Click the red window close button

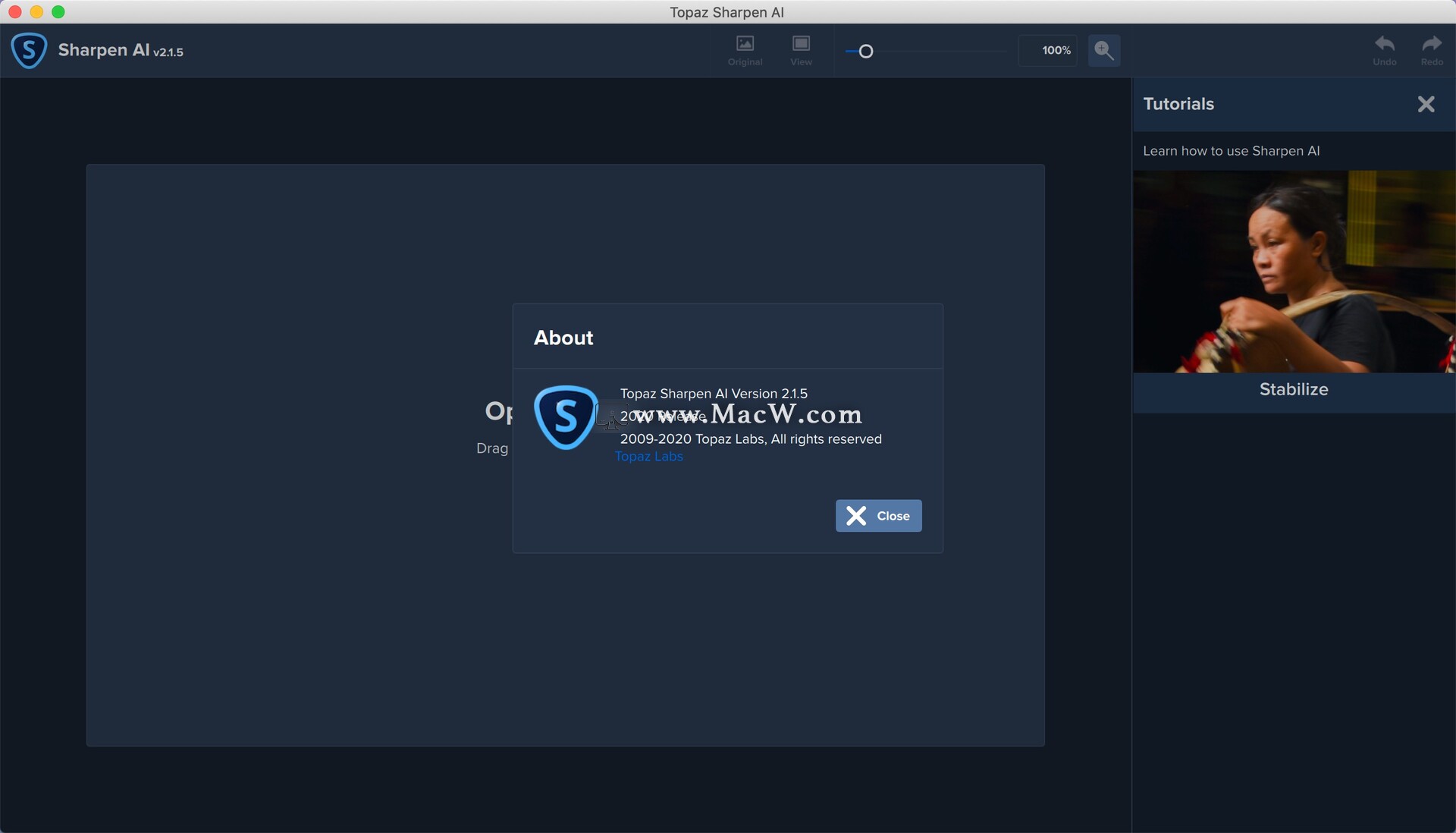click(14, 11)
